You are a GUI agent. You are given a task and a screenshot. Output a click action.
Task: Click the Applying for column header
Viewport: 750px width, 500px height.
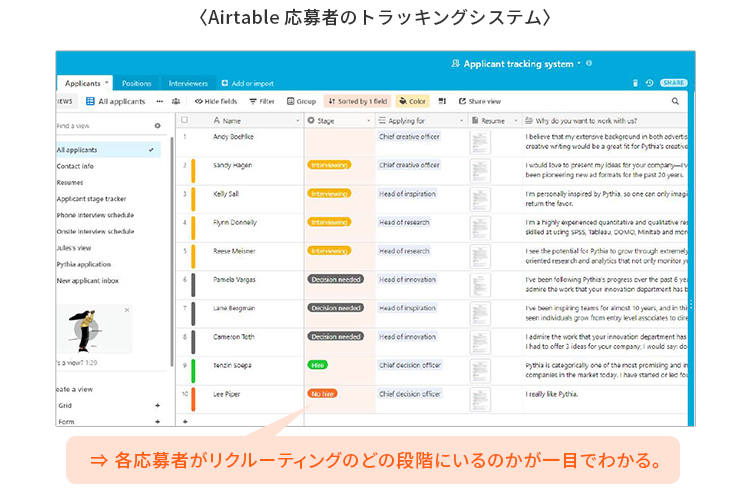point(421,121)
